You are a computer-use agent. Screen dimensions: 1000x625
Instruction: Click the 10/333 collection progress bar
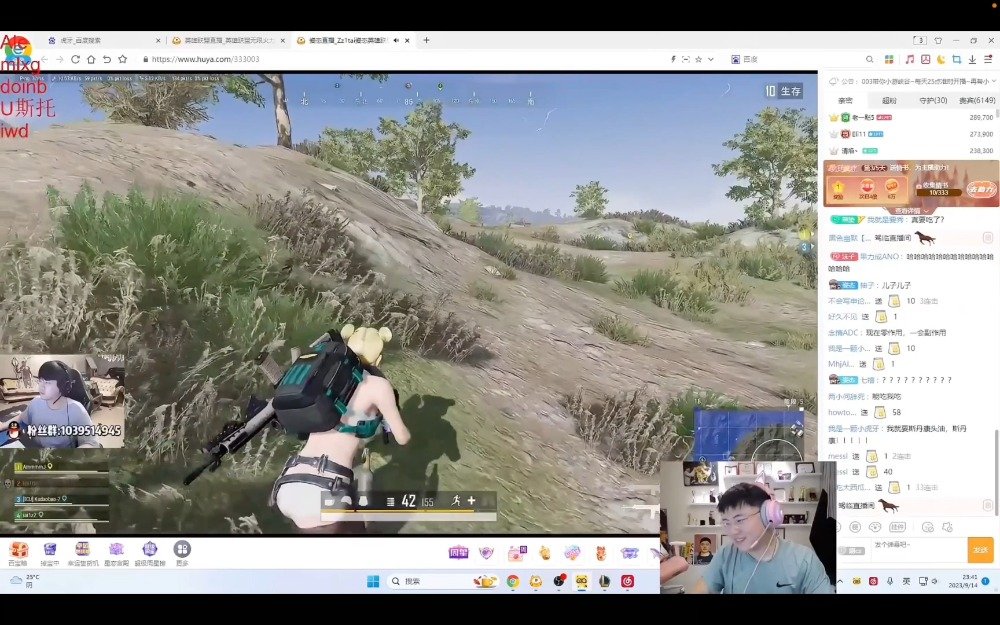(x=938, y=192)
